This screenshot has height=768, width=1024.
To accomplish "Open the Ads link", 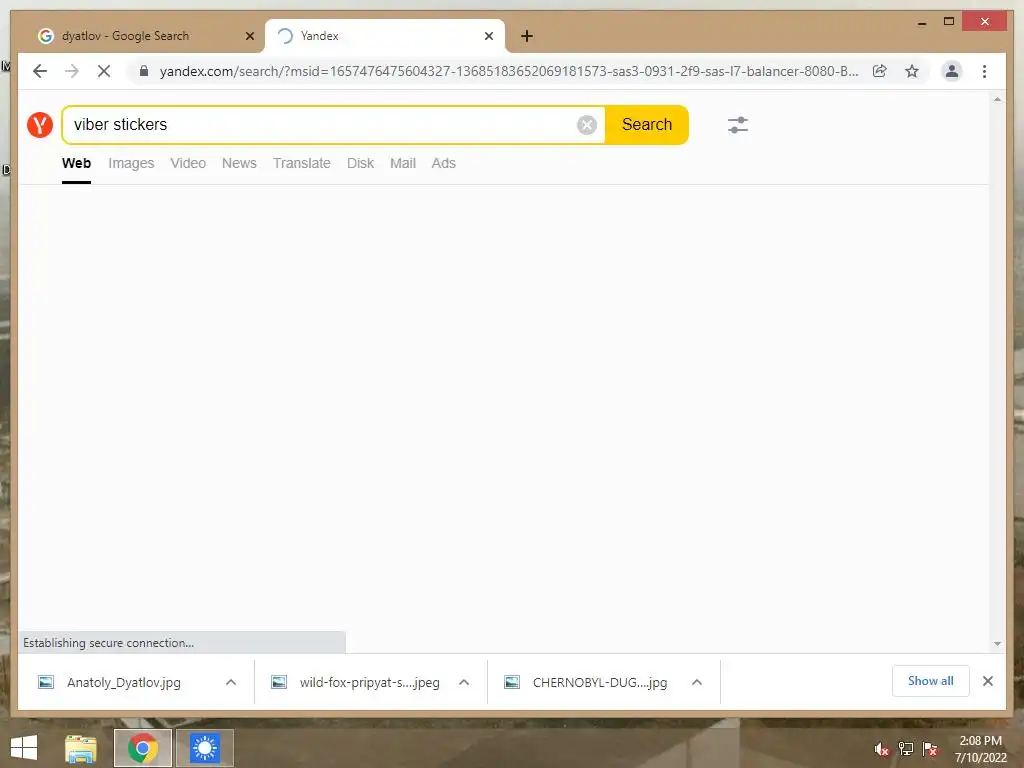I will (x=443, y=163).
